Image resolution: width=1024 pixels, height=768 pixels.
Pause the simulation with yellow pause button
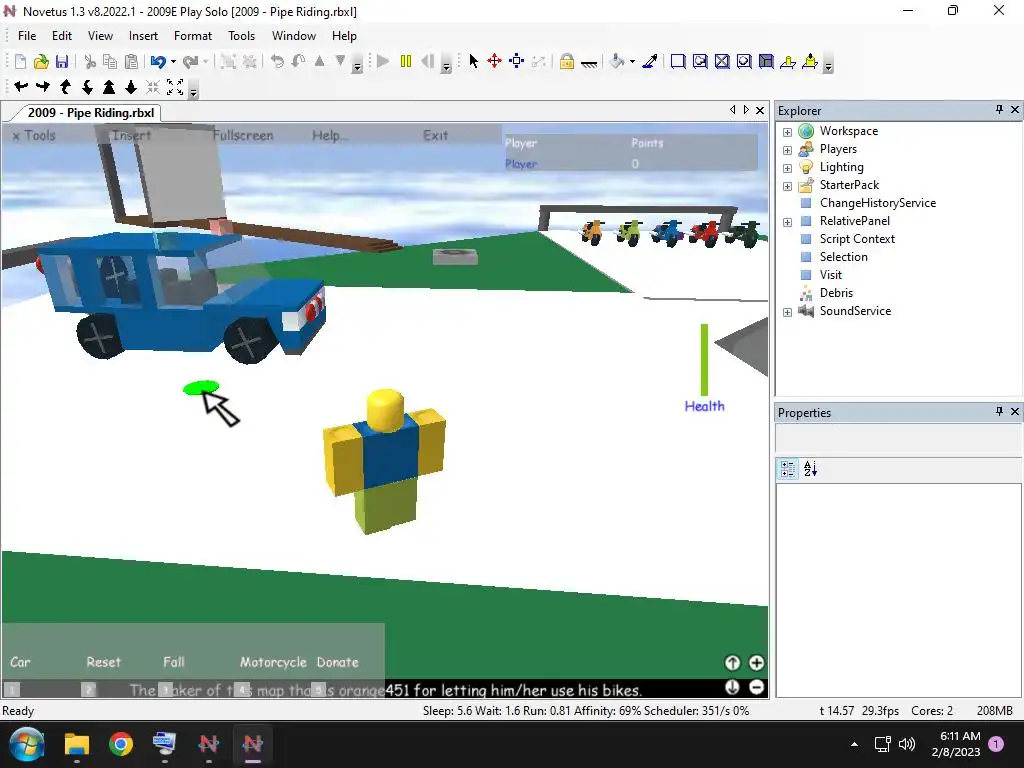click(406, 61)
